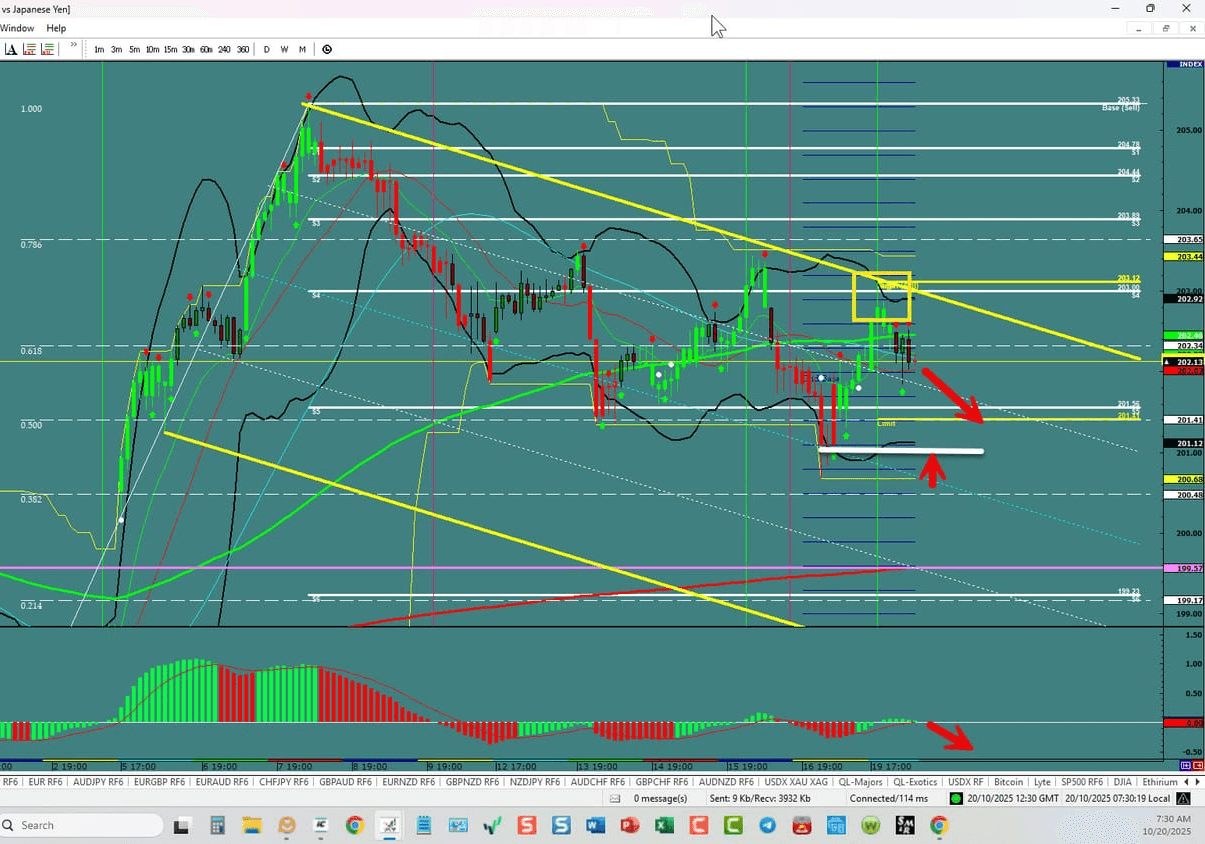
Task: Toggle the padlock icon in the status bar
Action: pyautogui.click(x=1183, y=798)
